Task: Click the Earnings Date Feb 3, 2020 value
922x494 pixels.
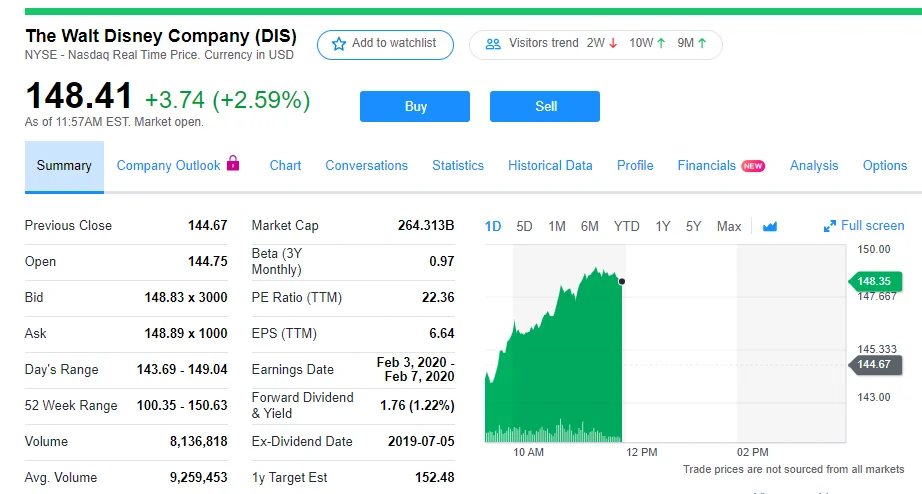Action: point(416,369)
